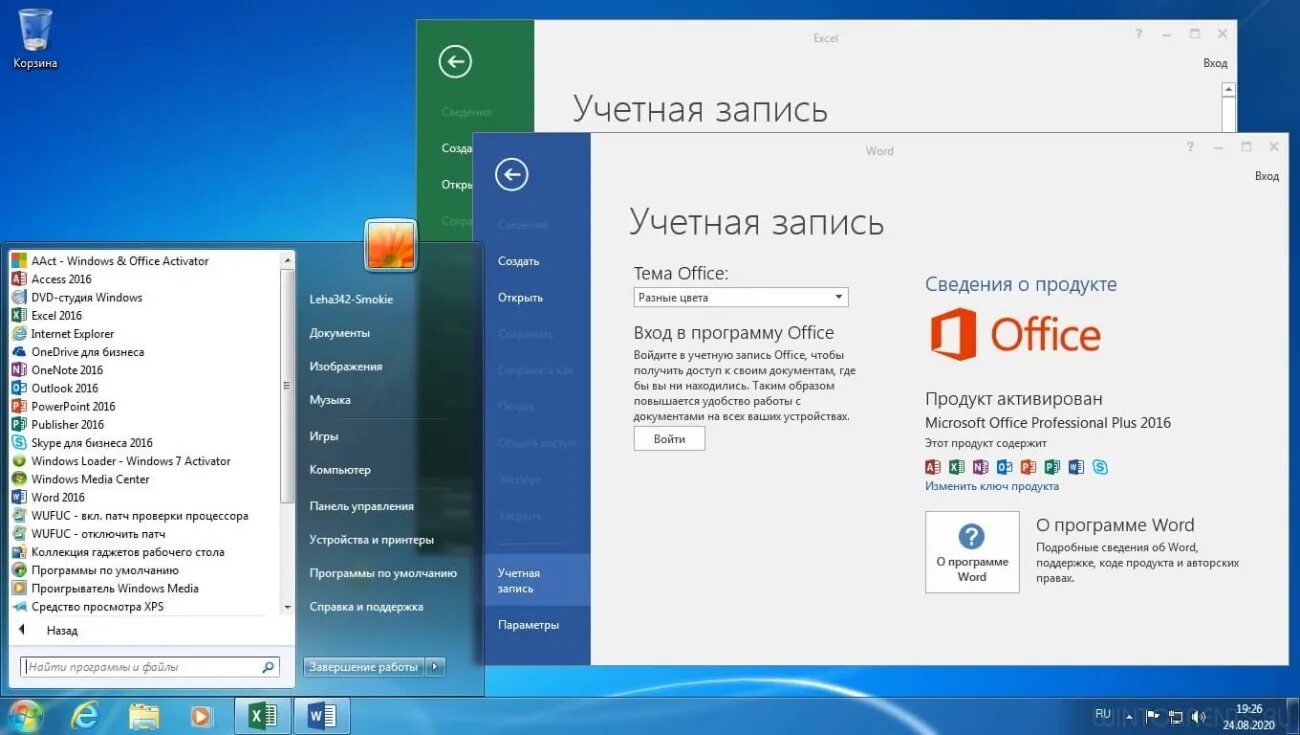Click the Word icon in the product contents
The width and height of the screenshot is (1300, 735).
click(1076, 467)
